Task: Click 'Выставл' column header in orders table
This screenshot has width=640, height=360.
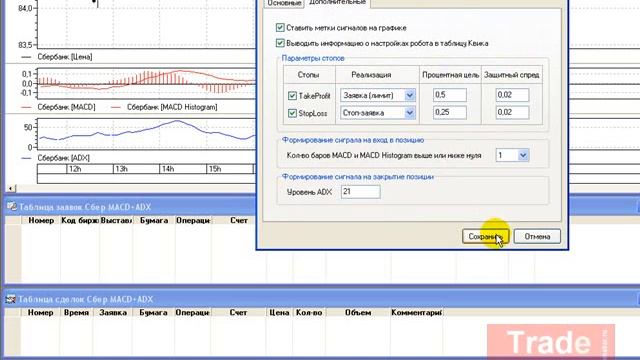Action: pyautogui.click(x=116, y=220)
